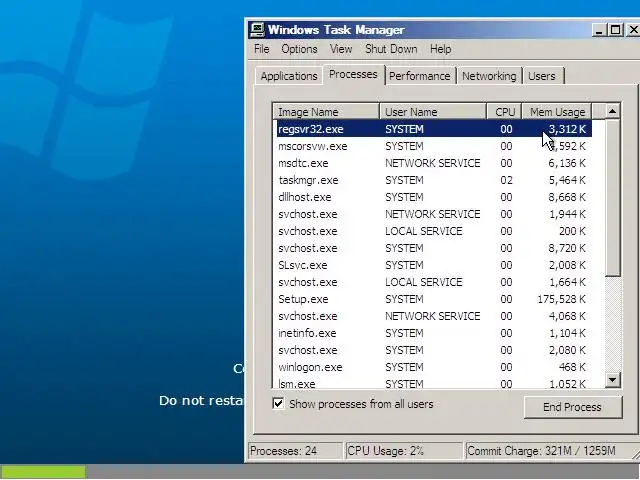Click the 175,528 K memory value

pyautogui.click(x=561, y=299)
